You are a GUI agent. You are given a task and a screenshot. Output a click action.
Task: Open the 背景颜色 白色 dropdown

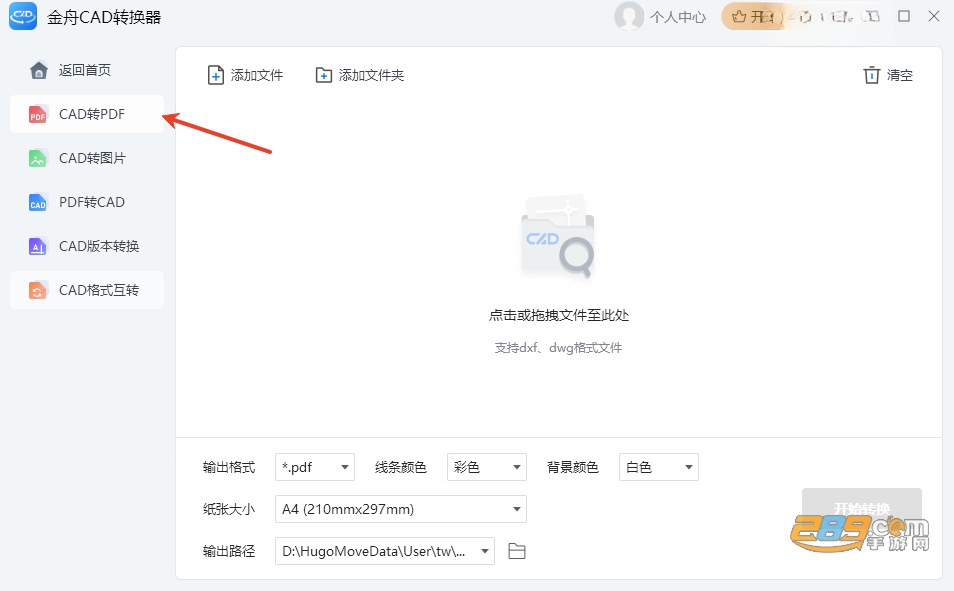659,467
